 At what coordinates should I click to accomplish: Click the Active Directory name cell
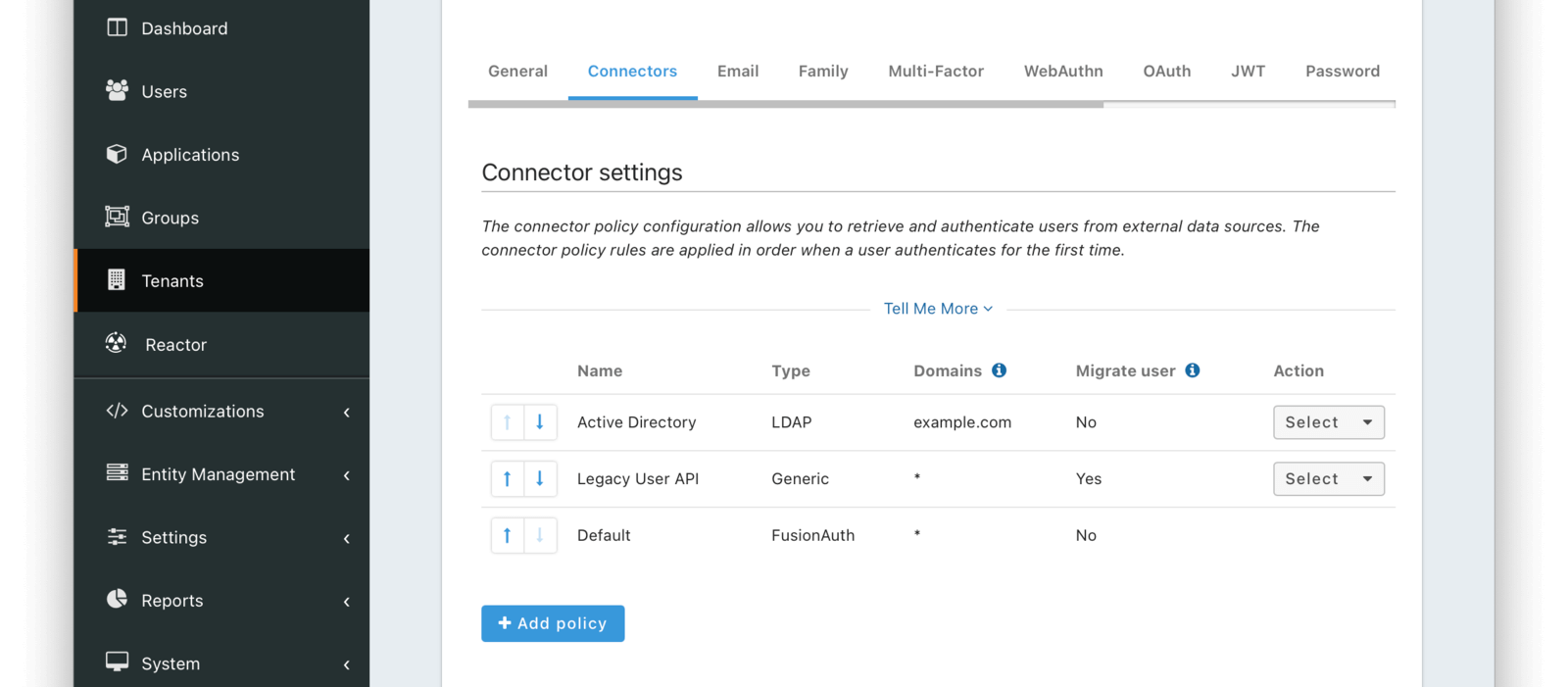(636, 422)
